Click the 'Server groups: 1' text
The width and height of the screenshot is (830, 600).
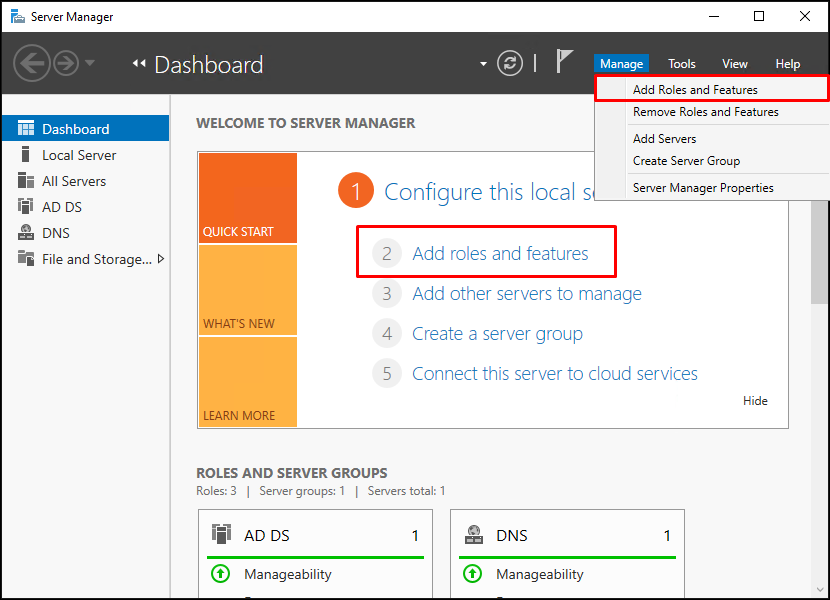click(x=302, y=491)
